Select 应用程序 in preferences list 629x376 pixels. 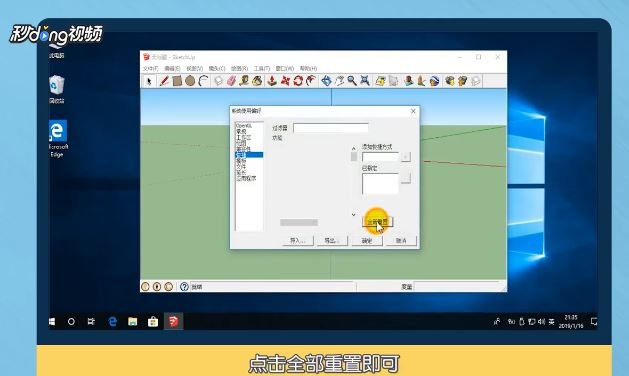[246, 178]
